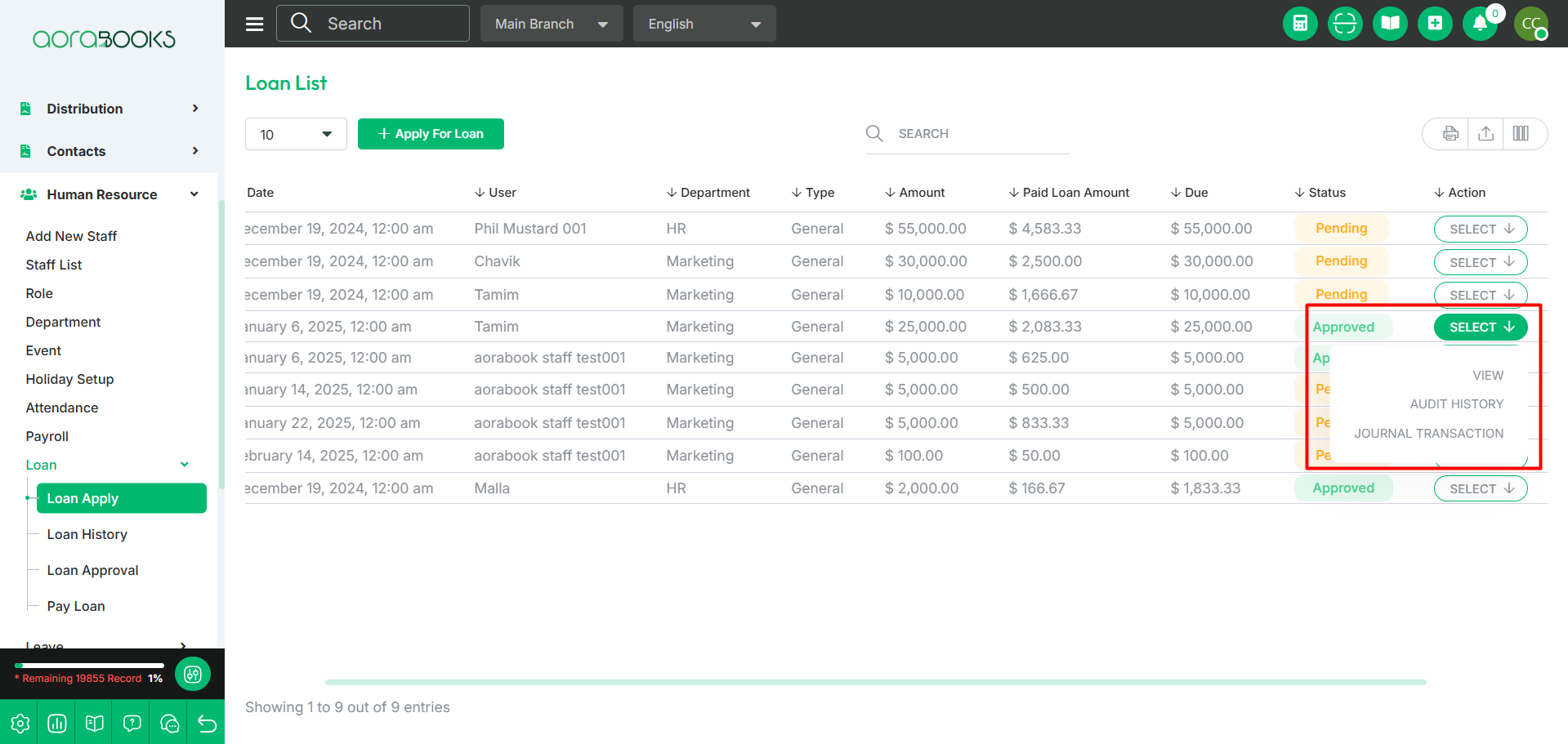Image resolution: width=1568 pixels, height=744 pixels.
Task: Open the help question bubble icon
Action: 132,723
